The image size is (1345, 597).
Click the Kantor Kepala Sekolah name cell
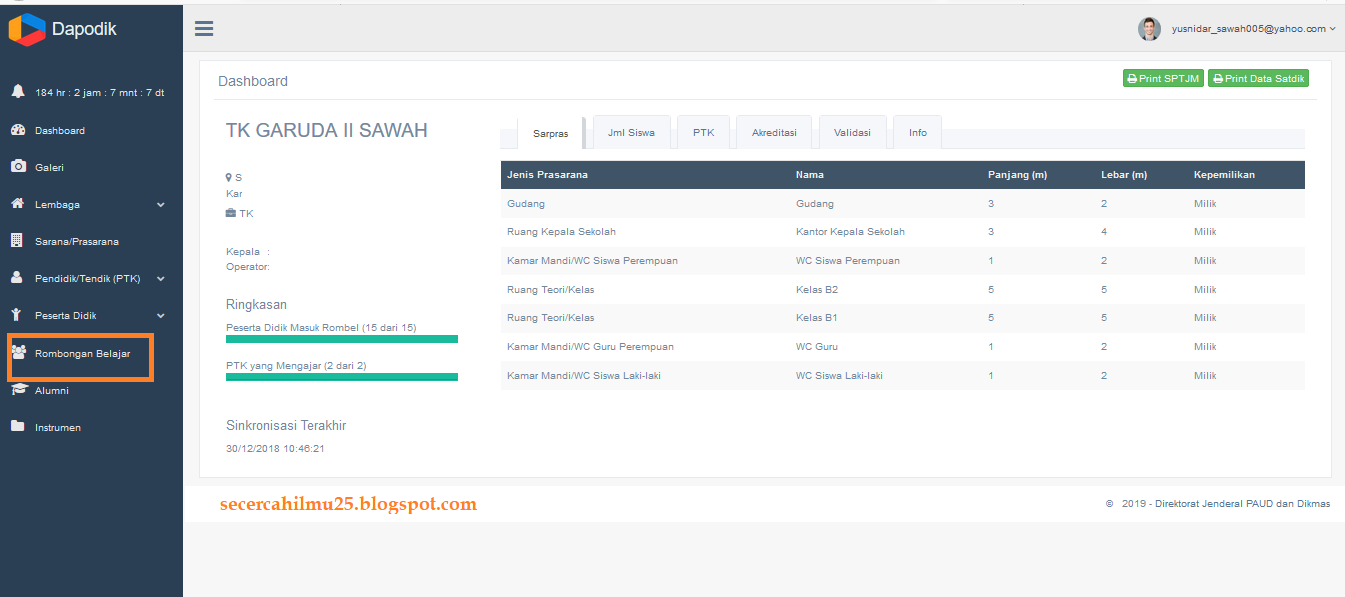tap(850, 232)
